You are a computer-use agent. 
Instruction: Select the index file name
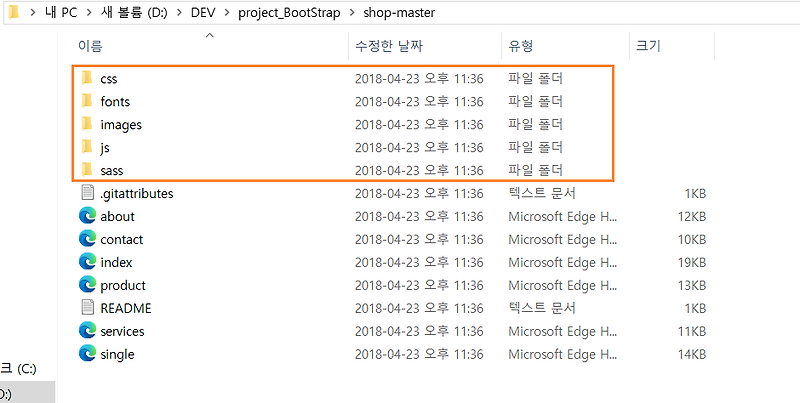[x=116, y=262]
